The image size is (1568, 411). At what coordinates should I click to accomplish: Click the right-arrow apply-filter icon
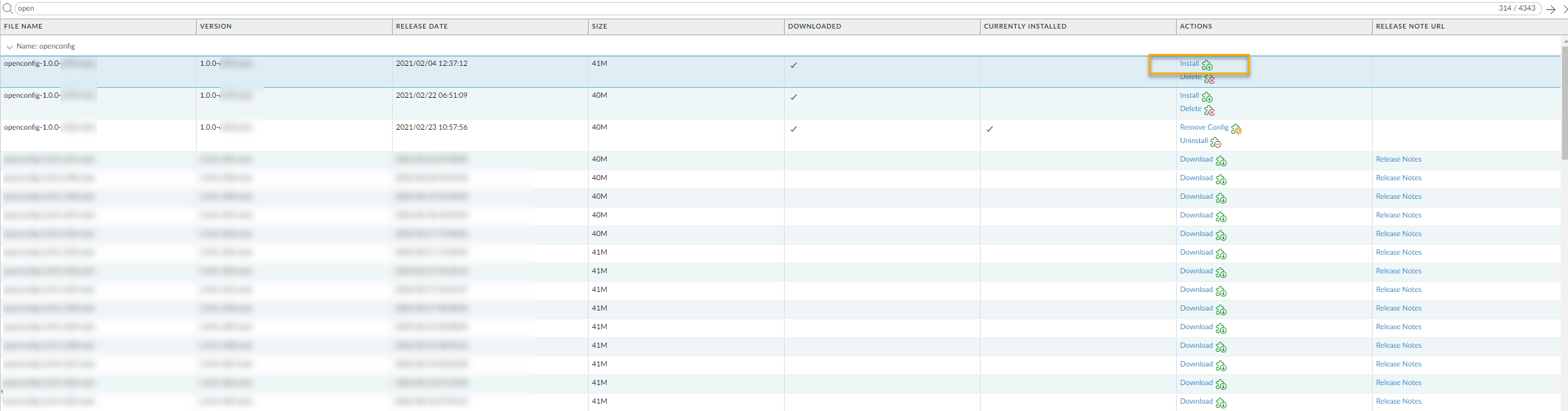(1550, 9)
